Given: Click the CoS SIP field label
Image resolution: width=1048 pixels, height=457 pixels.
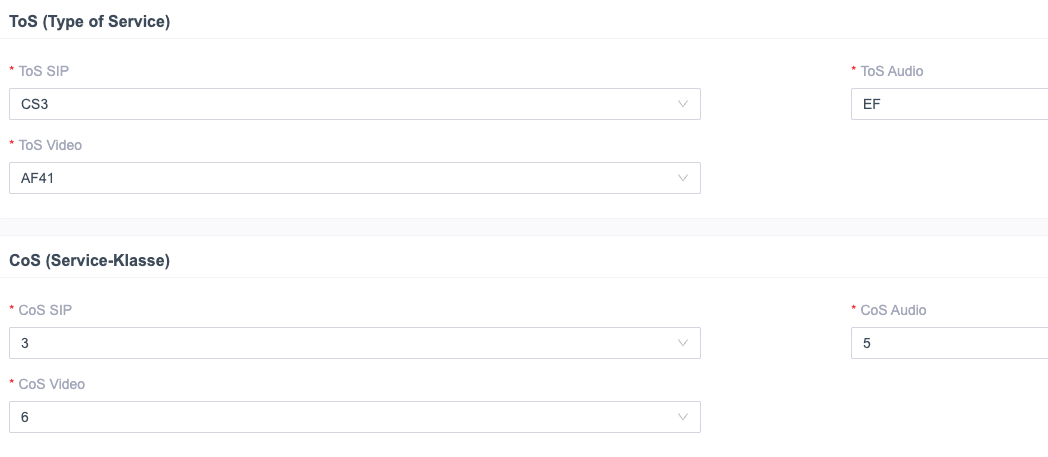Looking at the screenshot, I should (x=45, y=310).
